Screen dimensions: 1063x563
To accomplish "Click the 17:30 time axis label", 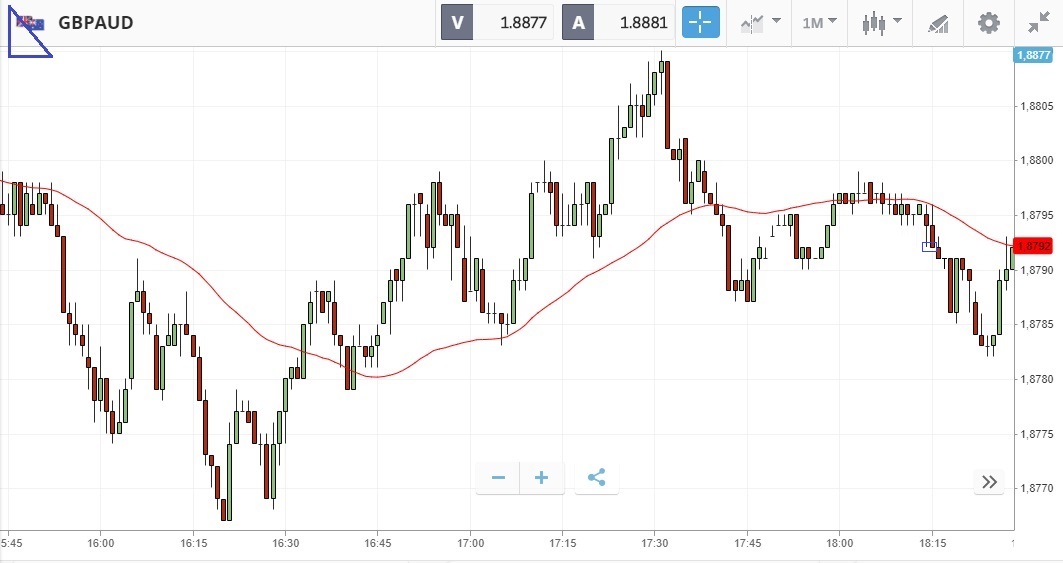I will click(654, 542).
